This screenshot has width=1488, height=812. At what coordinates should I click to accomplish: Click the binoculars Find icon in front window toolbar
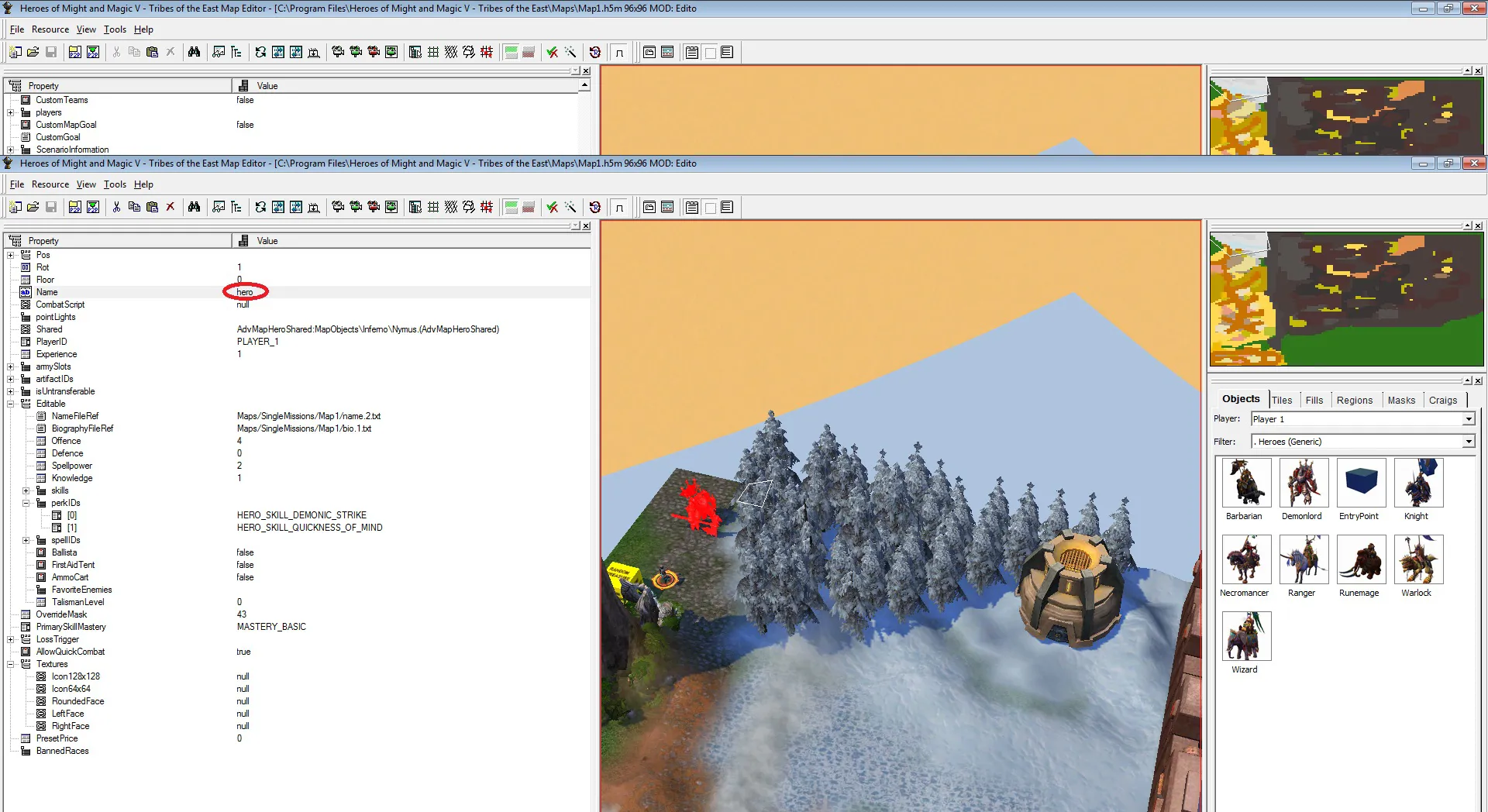pyautogui.click(x=194, y=207)
